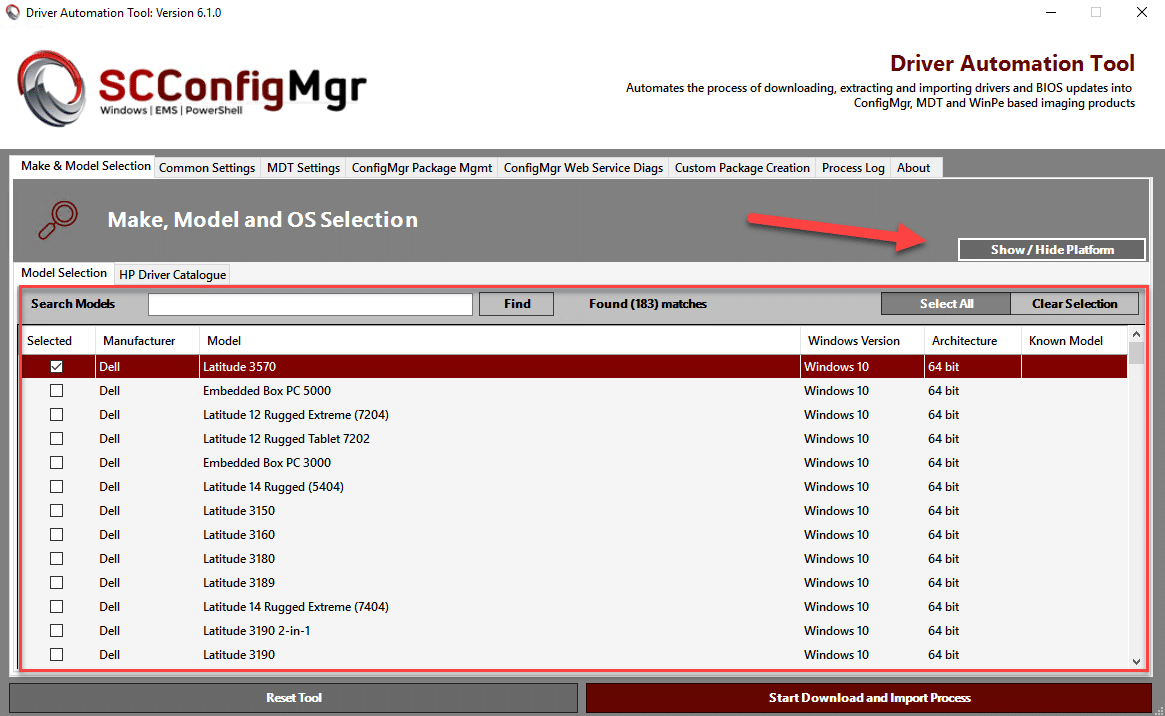The width and height of the screenshot is (1165, 716).
Task: Check the Latitude 14 Rugged (5404) checkbox
Action: [x=56, y=486]
